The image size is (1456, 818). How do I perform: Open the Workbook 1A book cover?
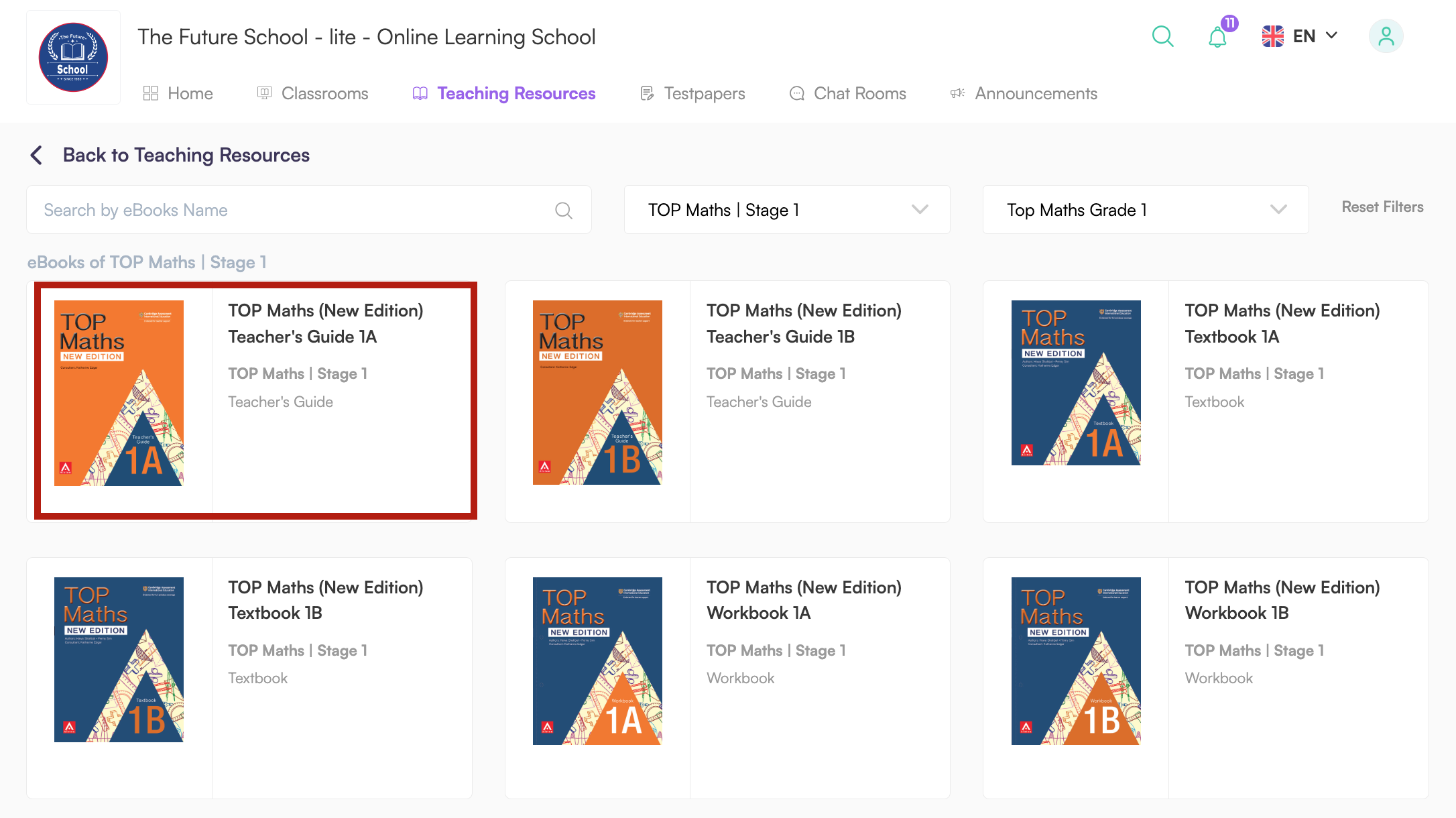597,660
